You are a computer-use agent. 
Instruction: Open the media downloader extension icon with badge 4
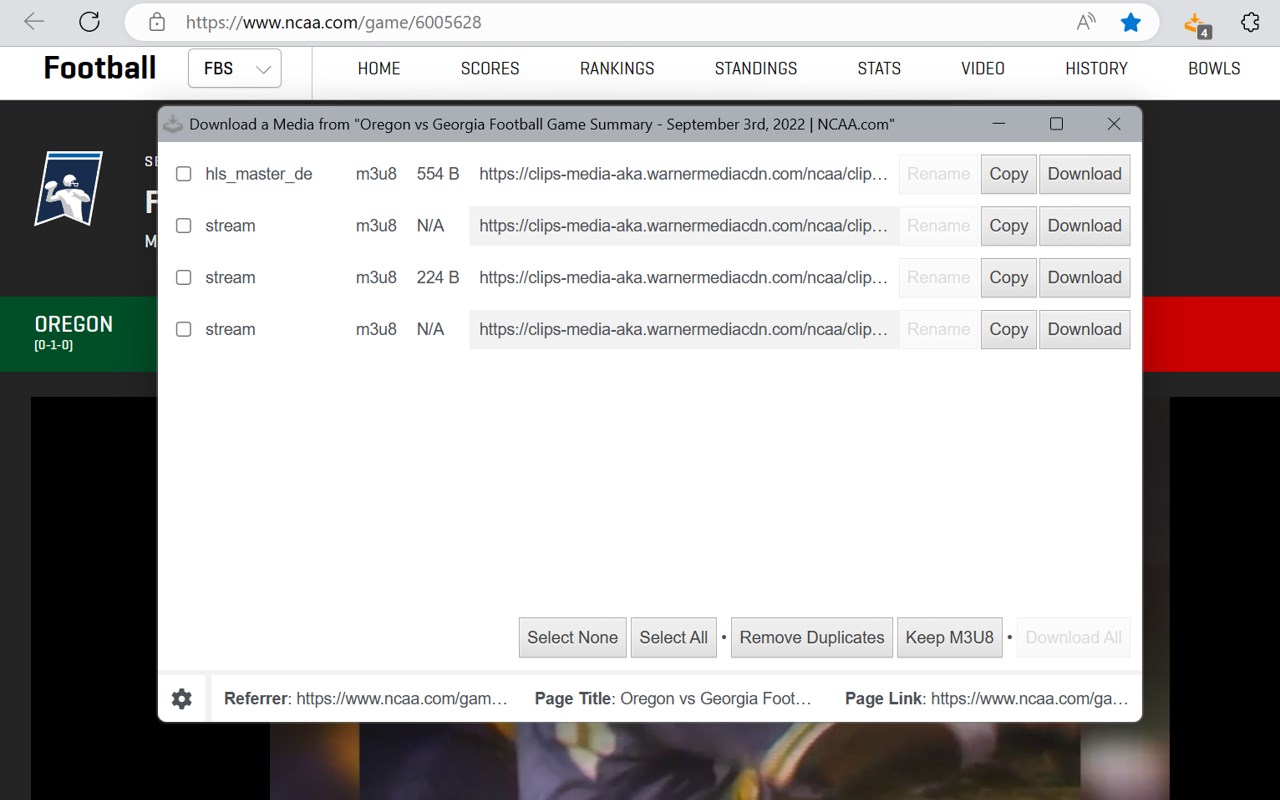point(1197,24)
